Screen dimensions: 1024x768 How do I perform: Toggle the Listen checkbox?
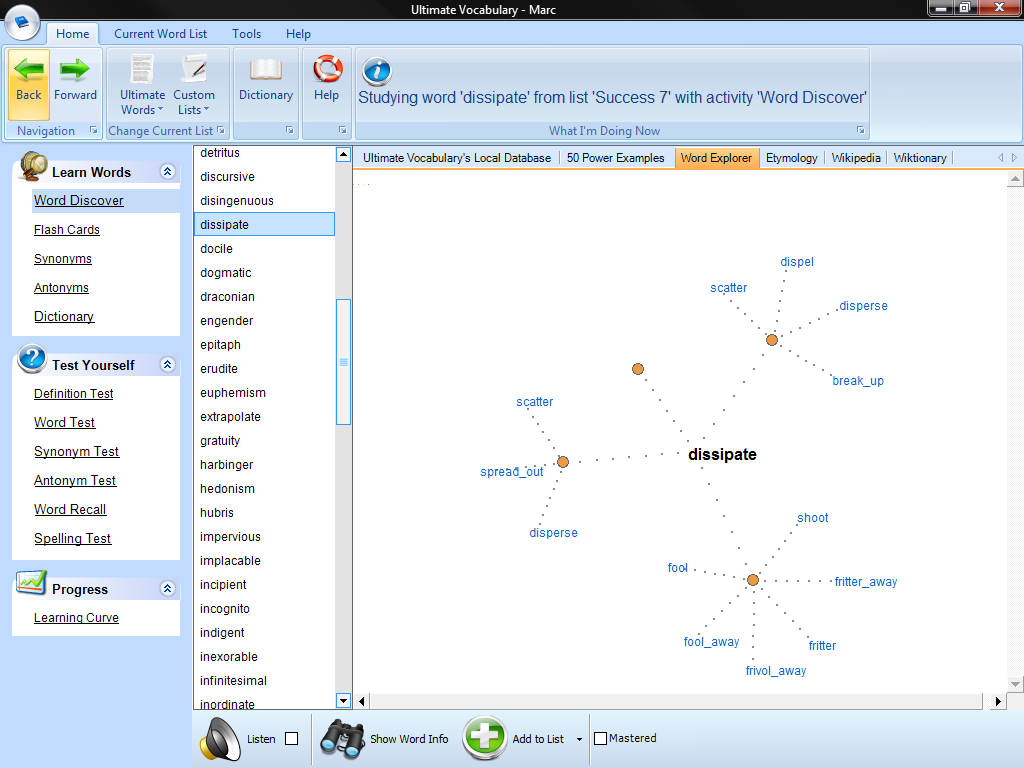(x=292, y=739)
